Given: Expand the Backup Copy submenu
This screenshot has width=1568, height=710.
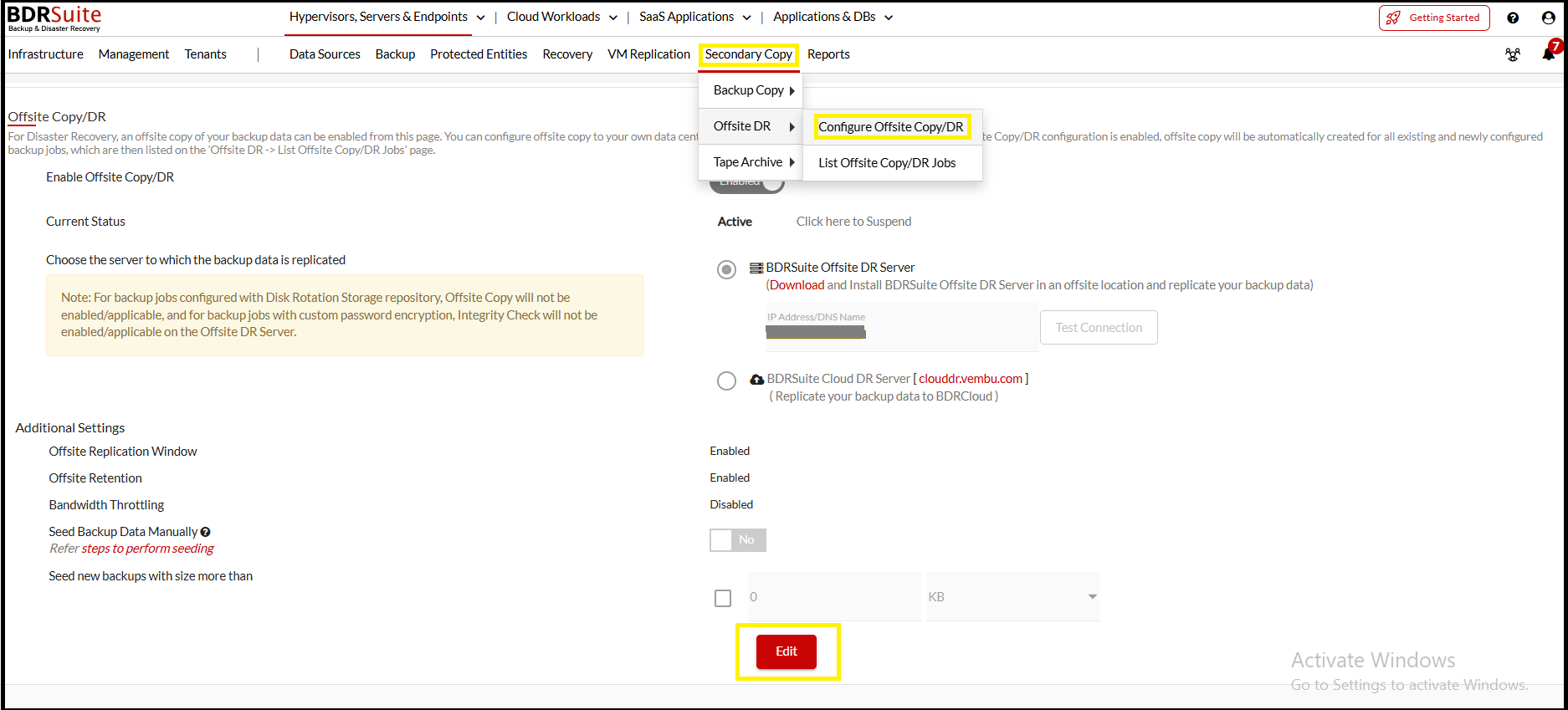Looking at the screenshot, I should [x=751, y=90].
